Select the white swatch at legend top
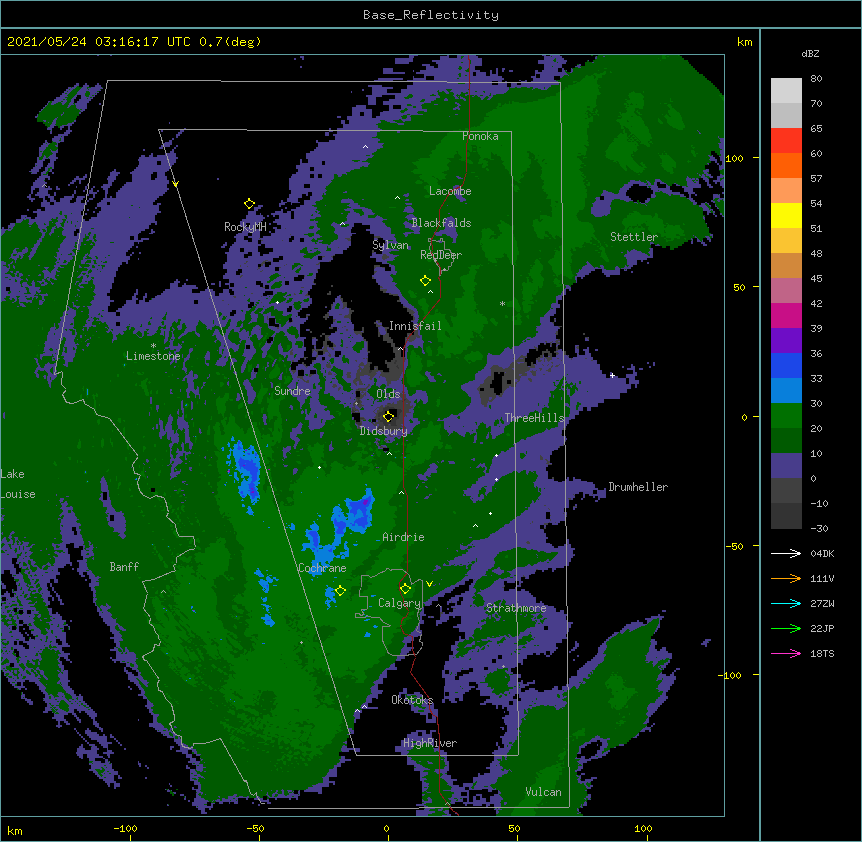Viewport: 862px width, 842px height. click(786, 90)
